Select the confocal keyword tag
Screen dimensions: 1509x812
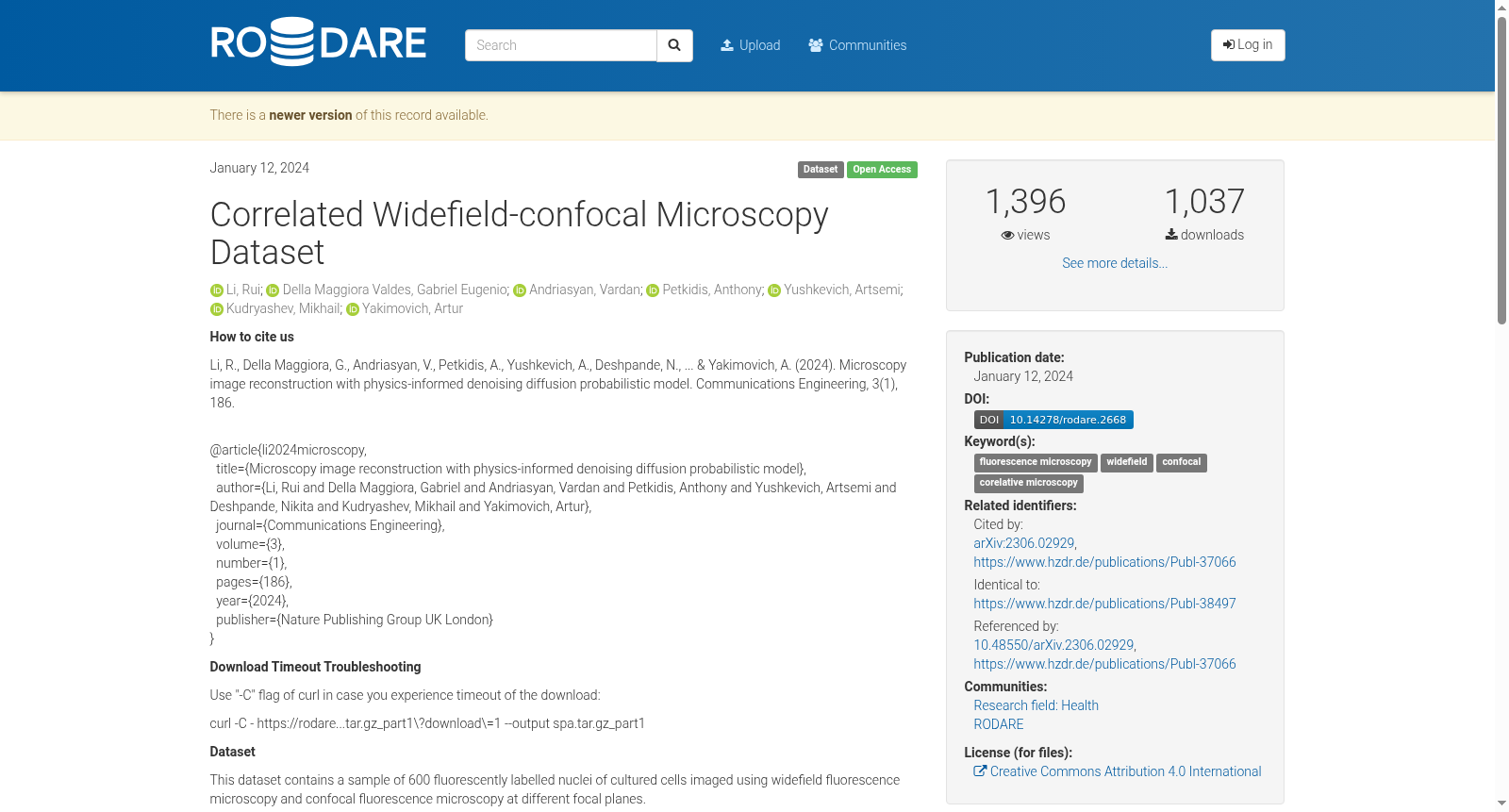tap(1182, 462)
